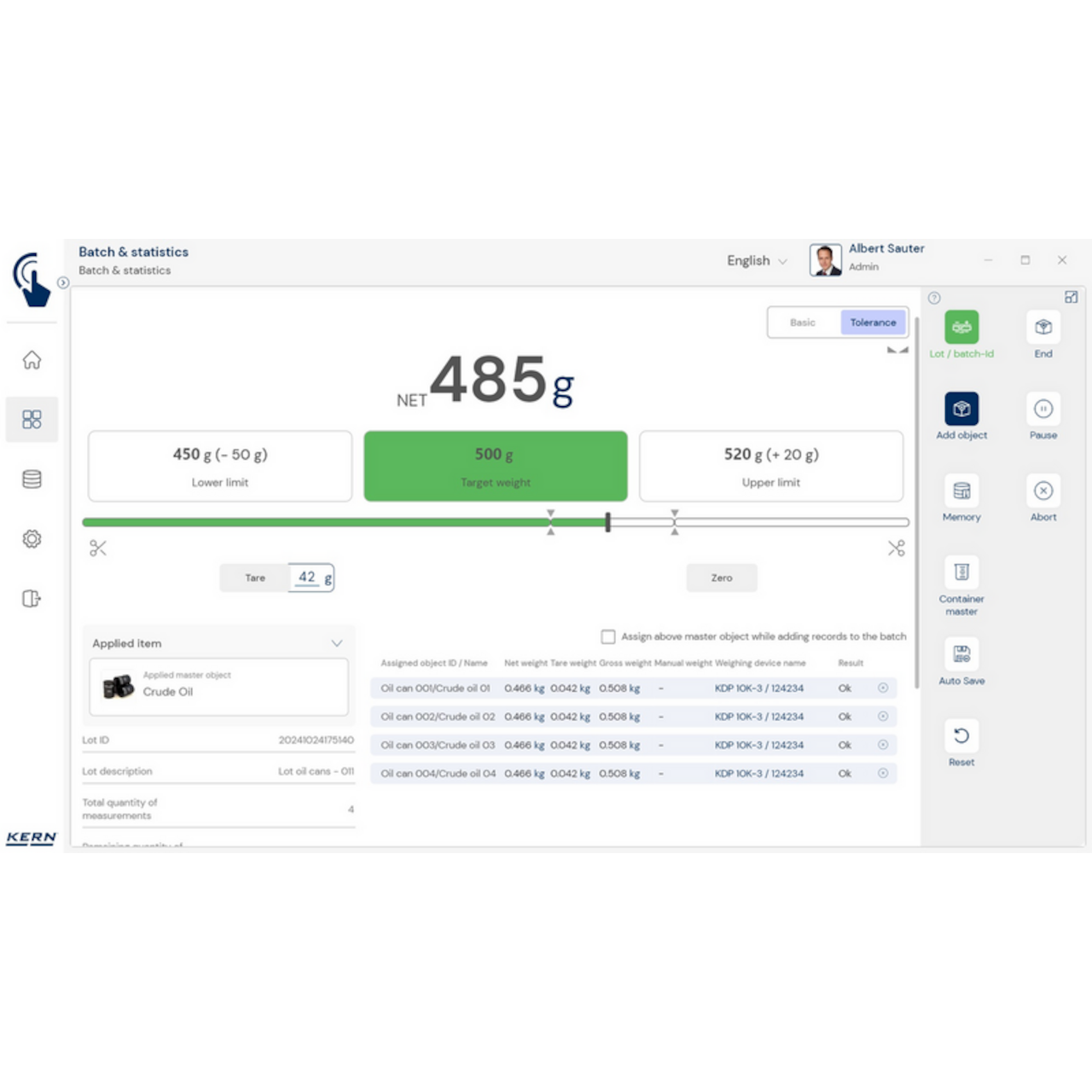End the batch process

tap(1043, 328)
